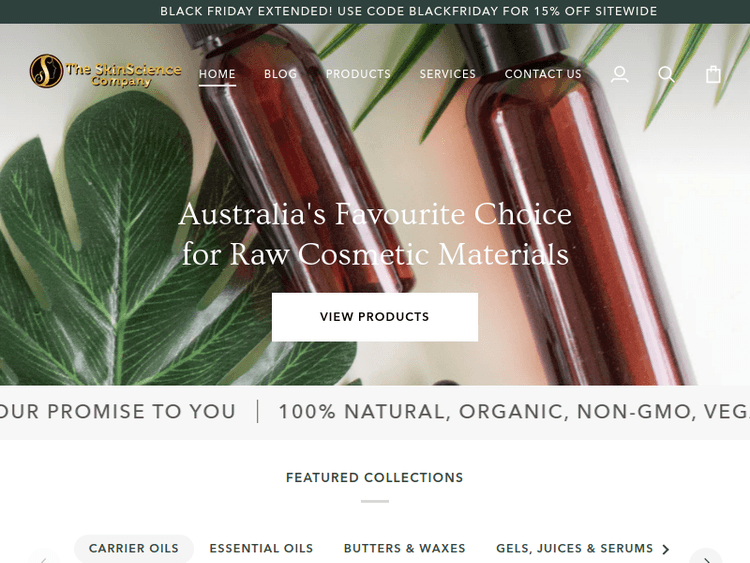Open the search magnifier icon

[666, 74]
